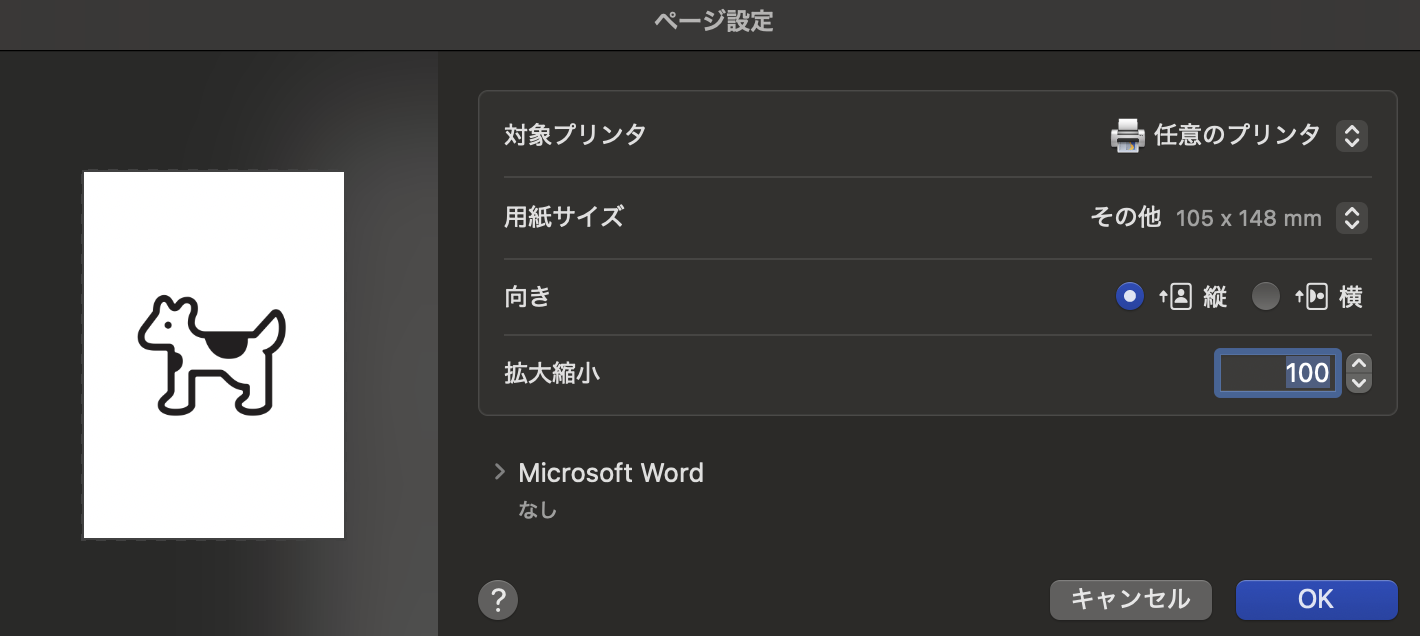
Task: Select the 横 landscape radio button
Action: point(1266,297)
